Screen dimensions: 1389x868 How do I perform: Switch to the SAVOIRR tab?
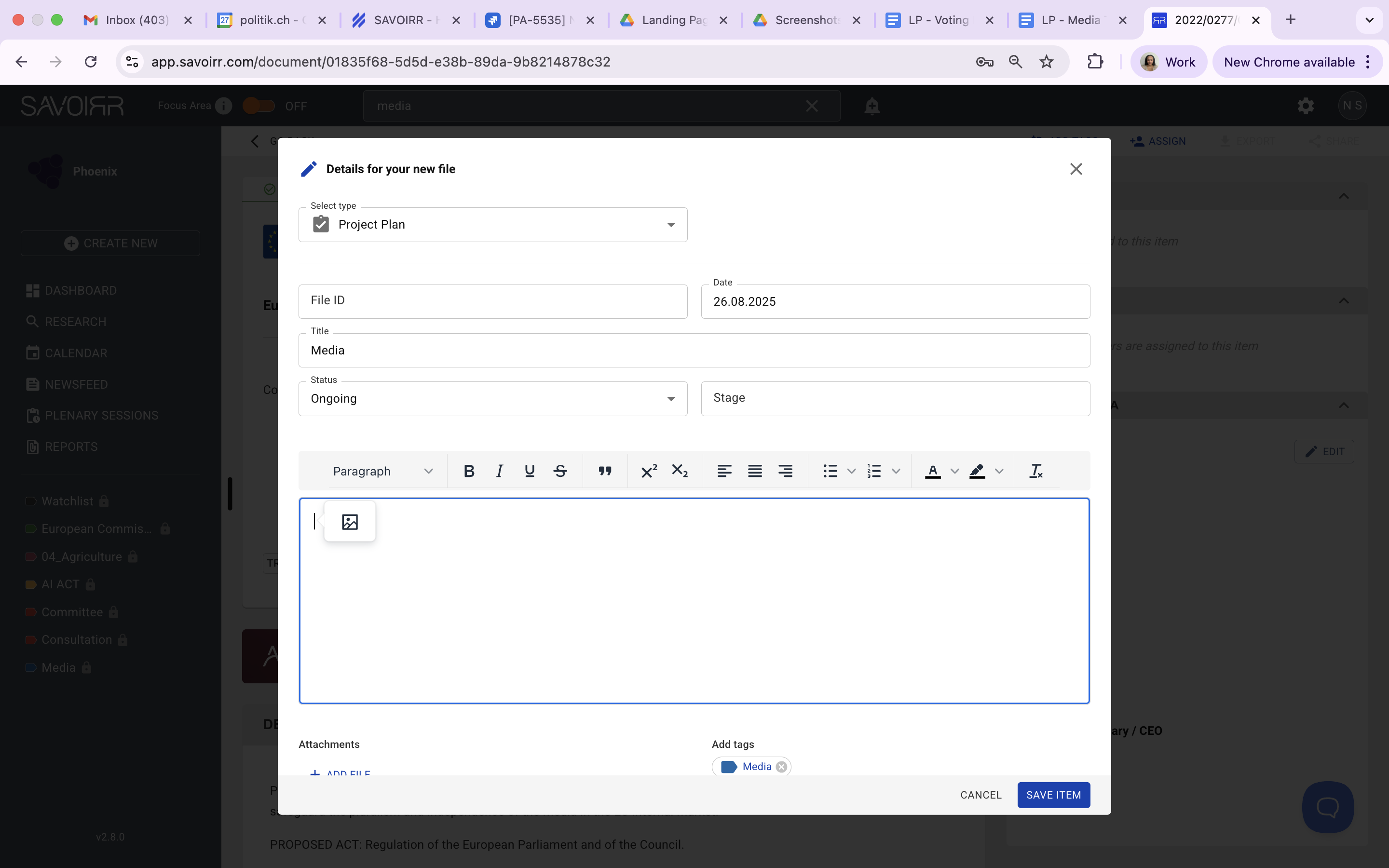pos(406,20)
